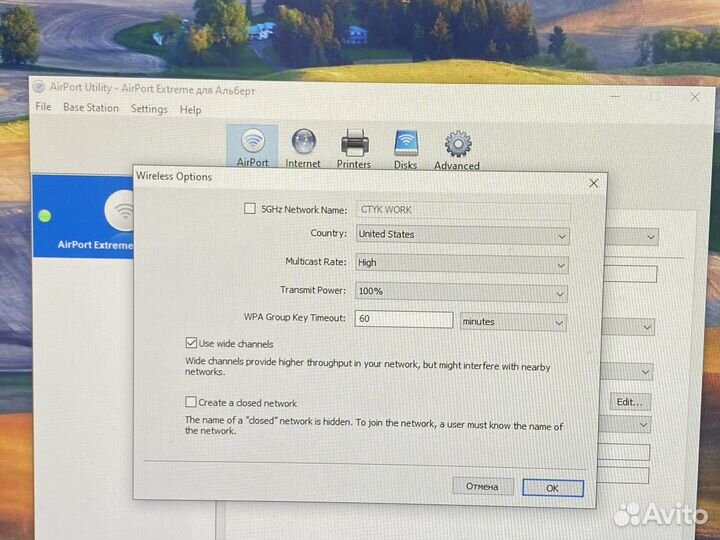Open the Disks toolbar icon

pos(406,150)
